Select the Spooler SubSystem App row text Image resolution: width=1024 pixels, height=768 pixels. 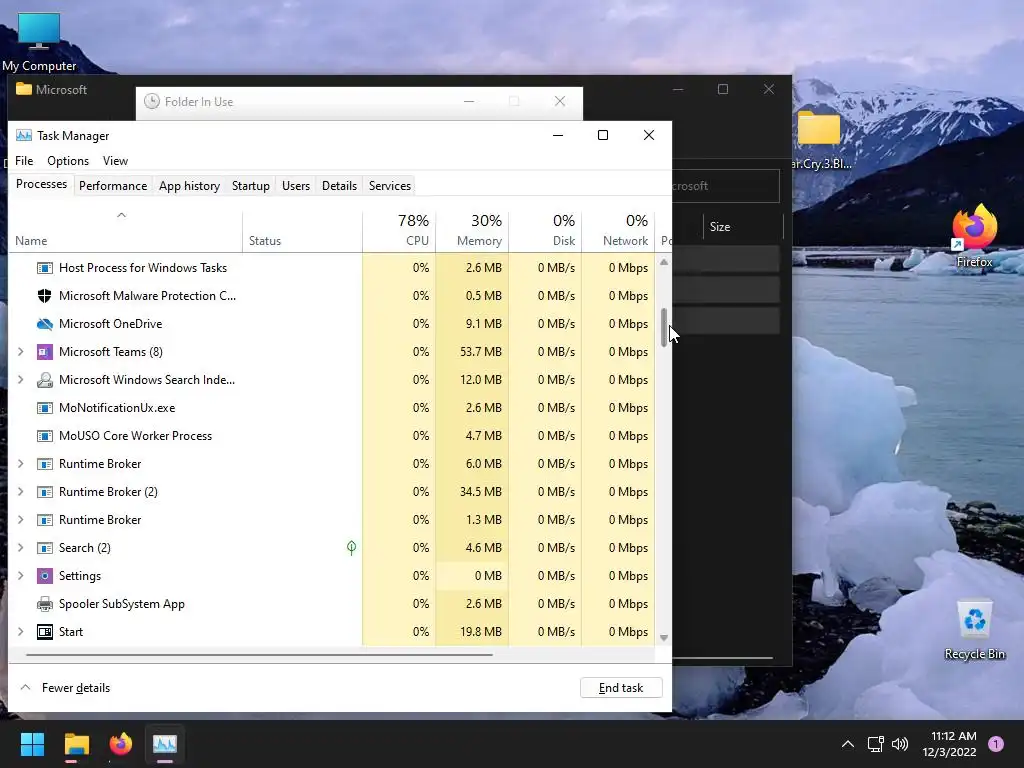[121, 604]
